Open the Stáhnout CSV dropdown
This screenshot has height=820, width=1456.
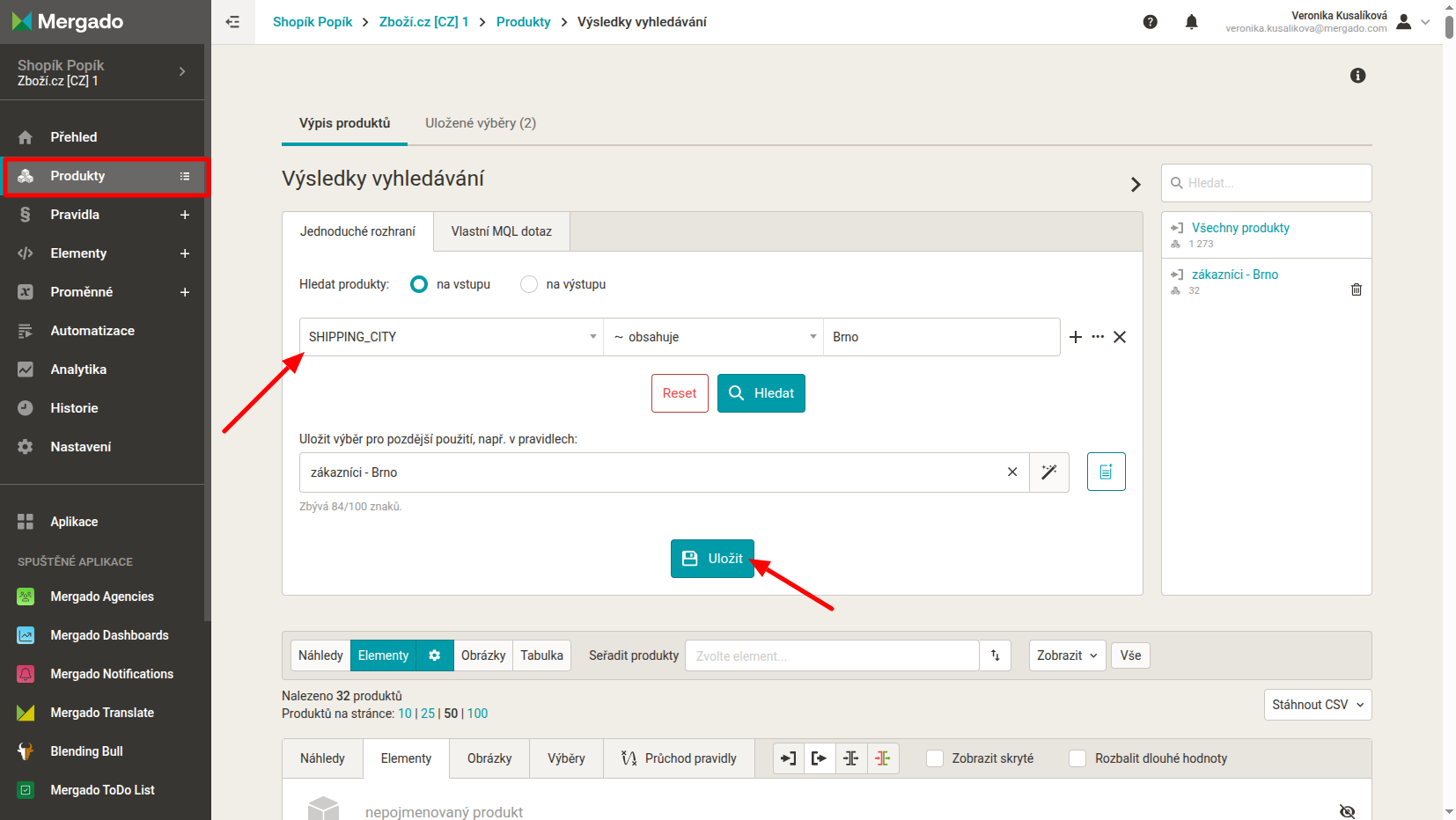pyautogui.click(x=1318, y=705)
